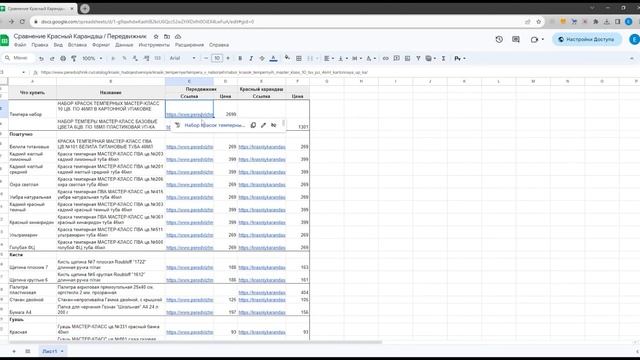Open merge cells dropdown

[x=312, y=58]
